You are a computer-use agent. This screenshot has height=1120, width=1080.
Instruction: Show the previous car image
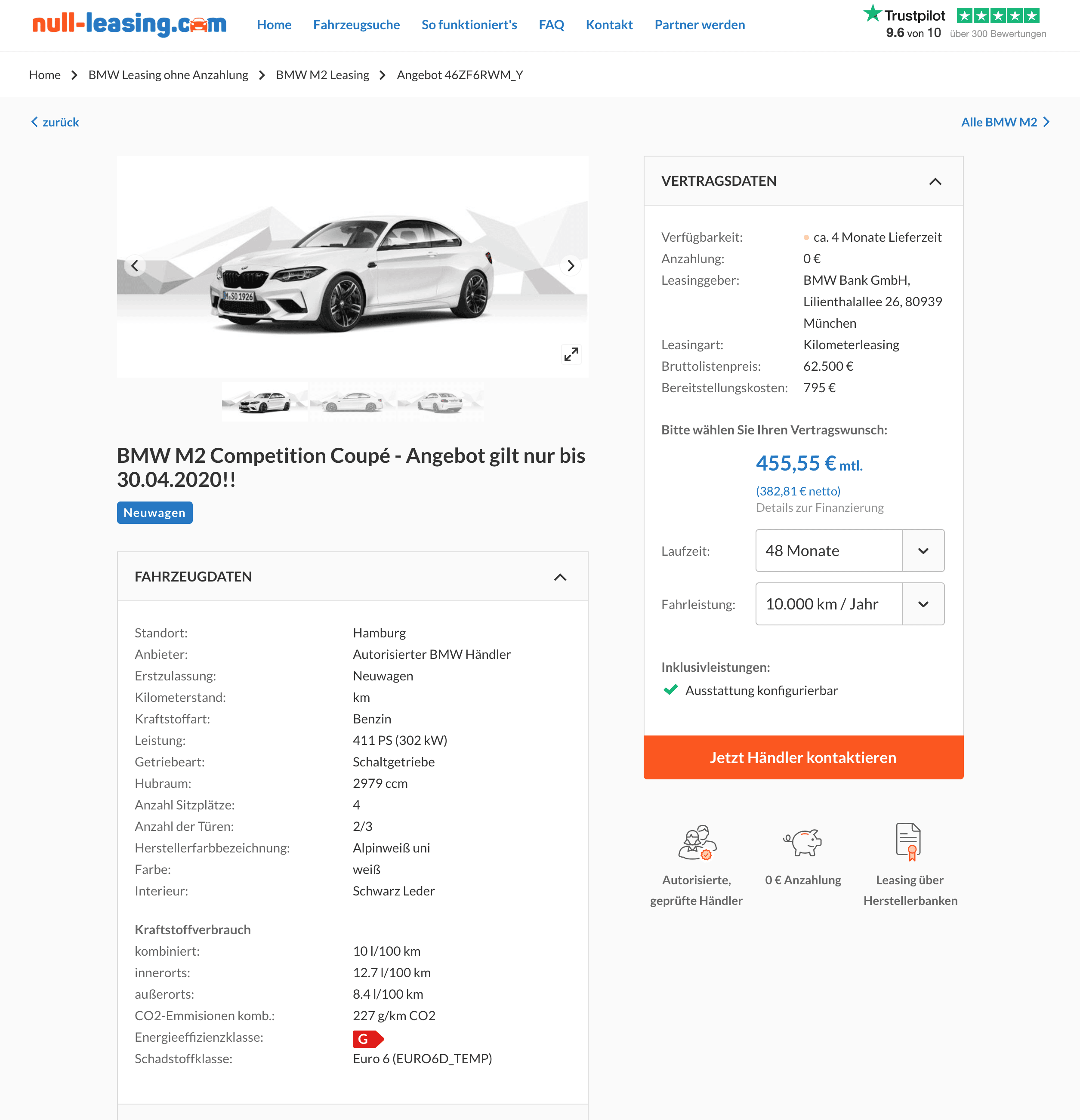tap(135, 266)
